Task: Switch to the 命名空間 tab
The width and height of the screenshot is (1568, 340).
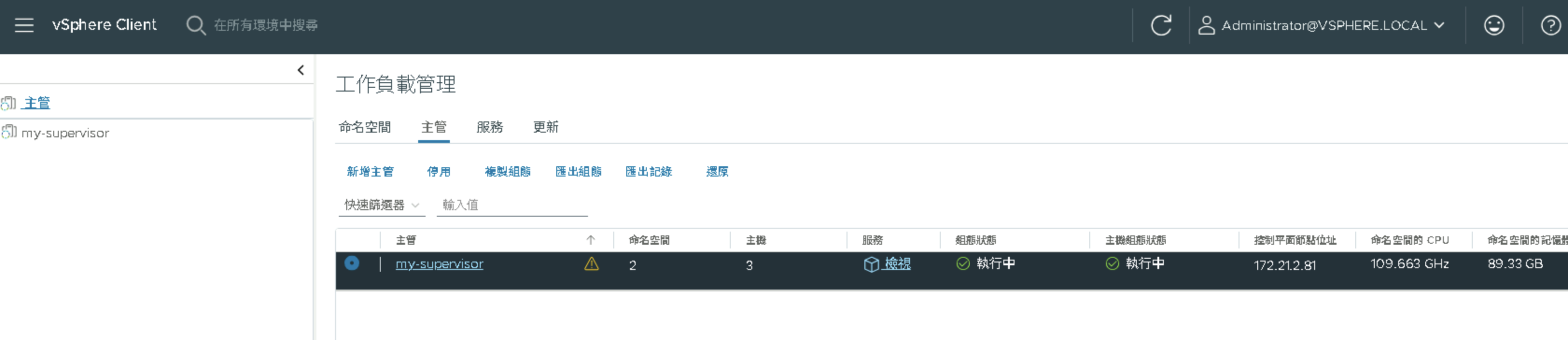Action: click(x=364, y=127)
